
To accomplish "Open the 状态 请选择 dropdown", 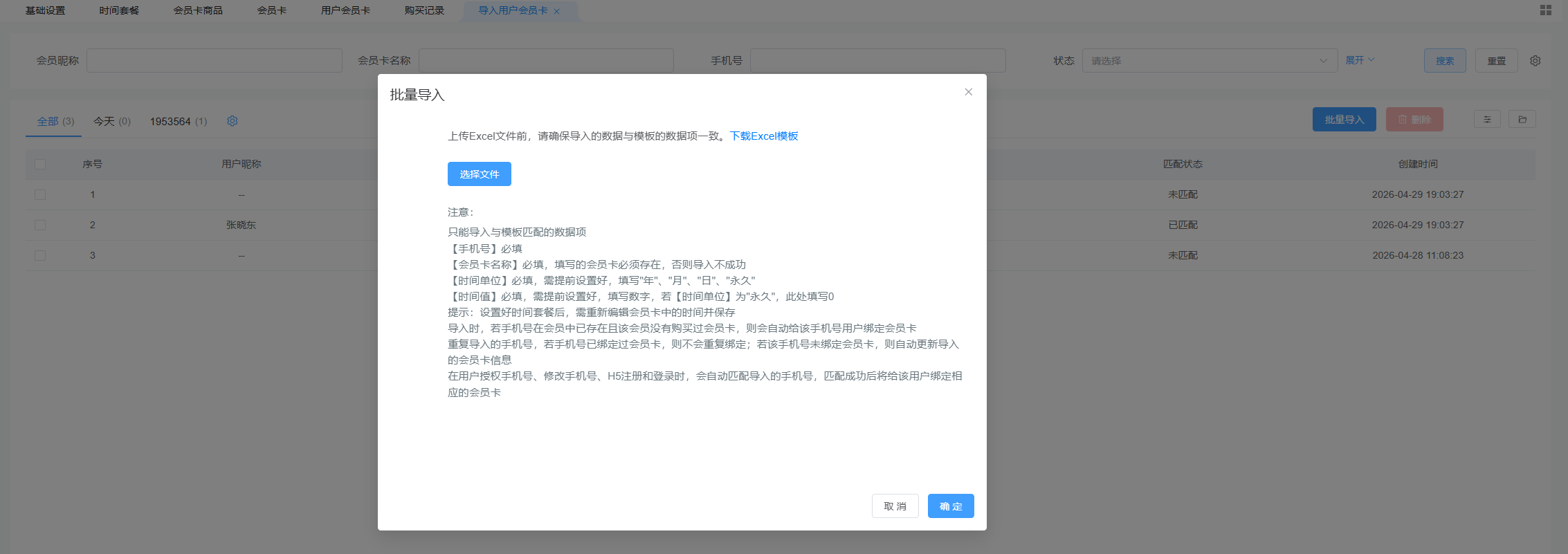I will [1210, 61].
